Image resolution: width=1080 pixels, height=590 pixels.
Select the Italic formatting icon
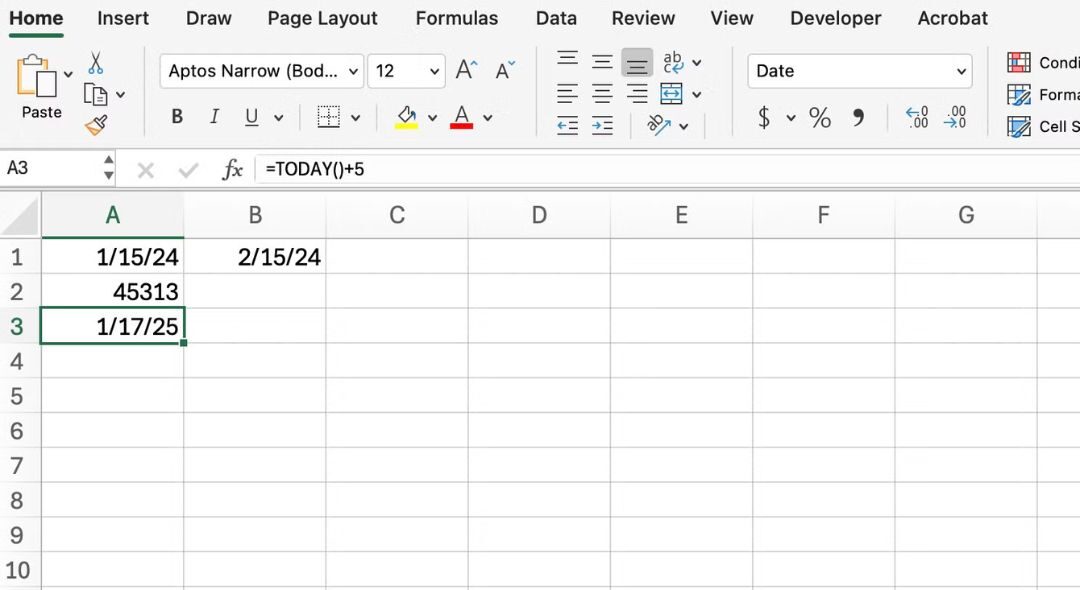coord(213,117)
